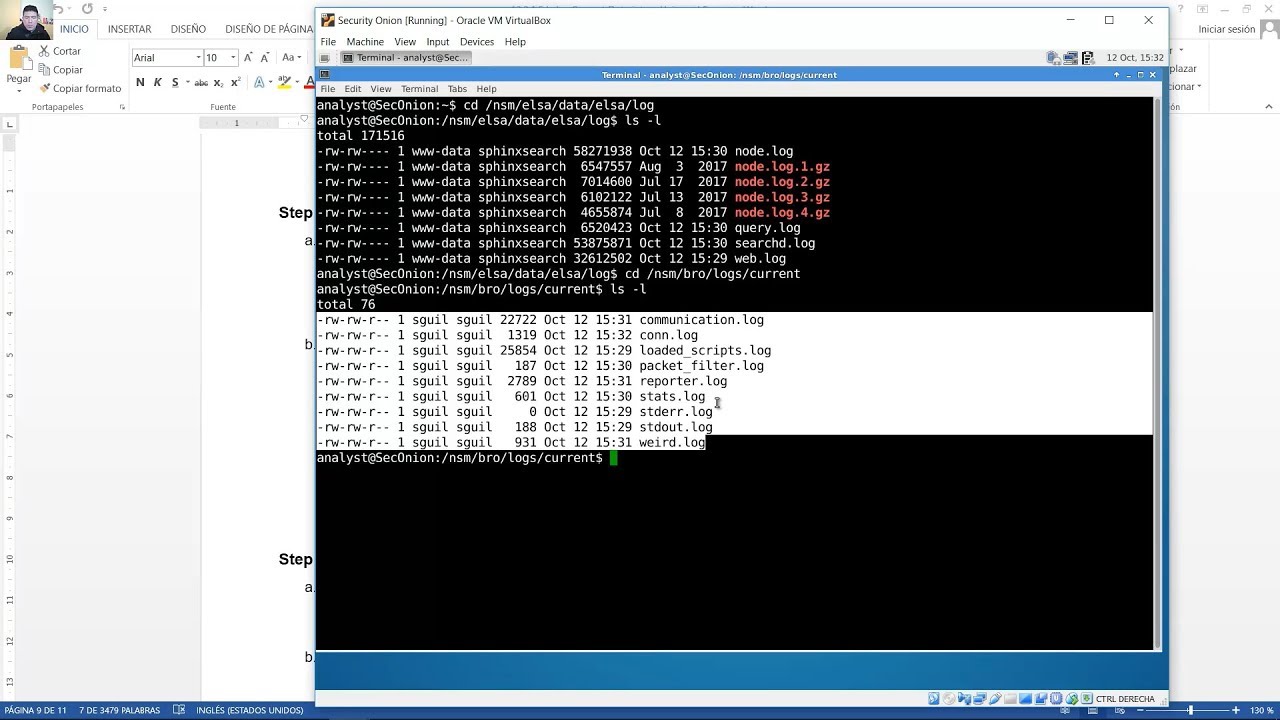Open the Arial font name dropdown
This screenshot has height=720, width=1280.
coord(197,58)
